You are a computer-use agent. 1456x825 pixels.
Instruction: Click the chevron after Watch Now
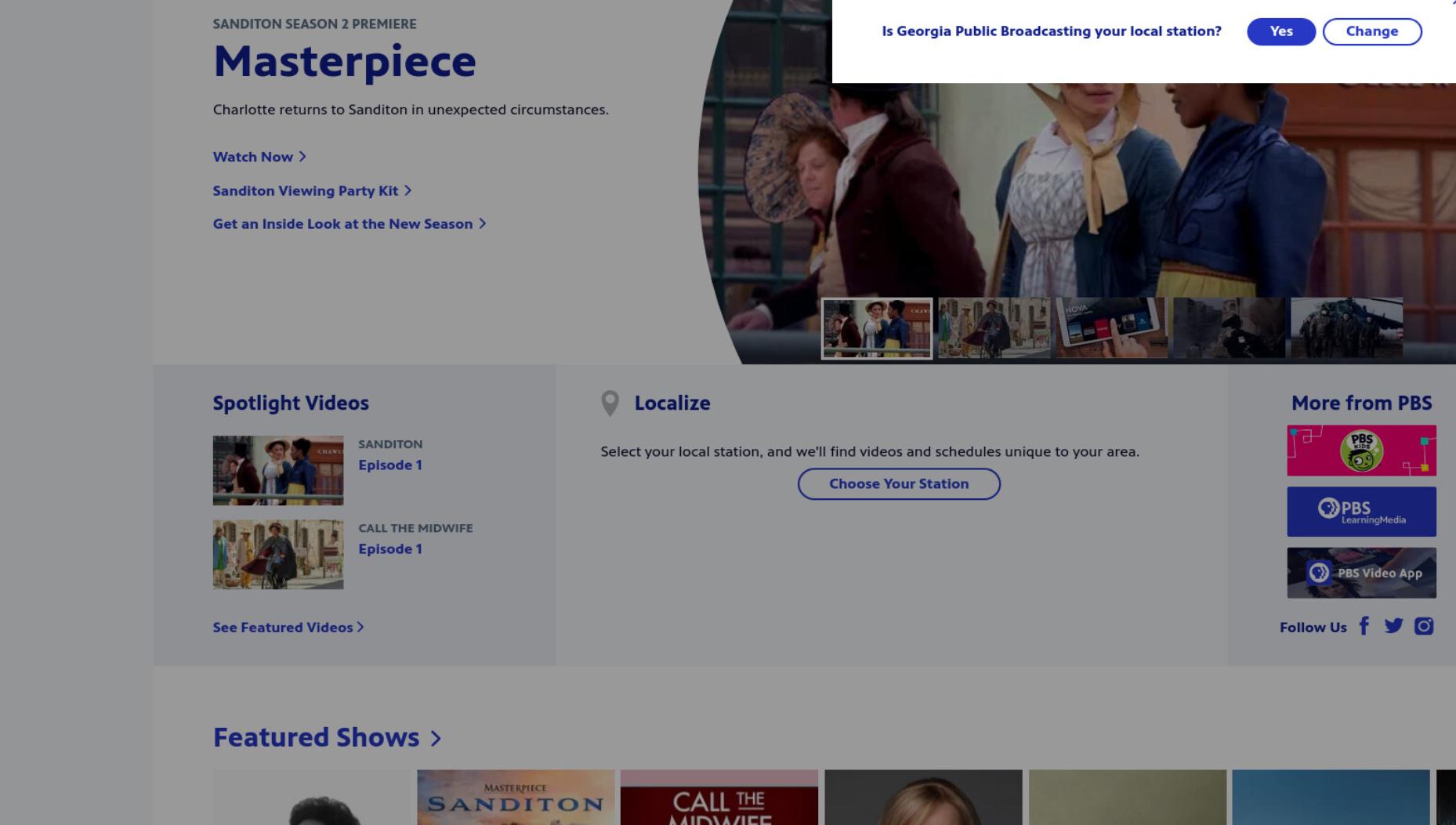click(302, 157)
